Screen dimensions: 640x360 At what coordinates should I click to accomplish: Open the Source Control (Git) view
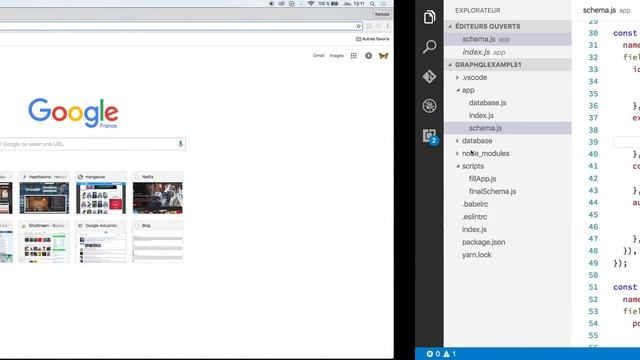[429, 76]
